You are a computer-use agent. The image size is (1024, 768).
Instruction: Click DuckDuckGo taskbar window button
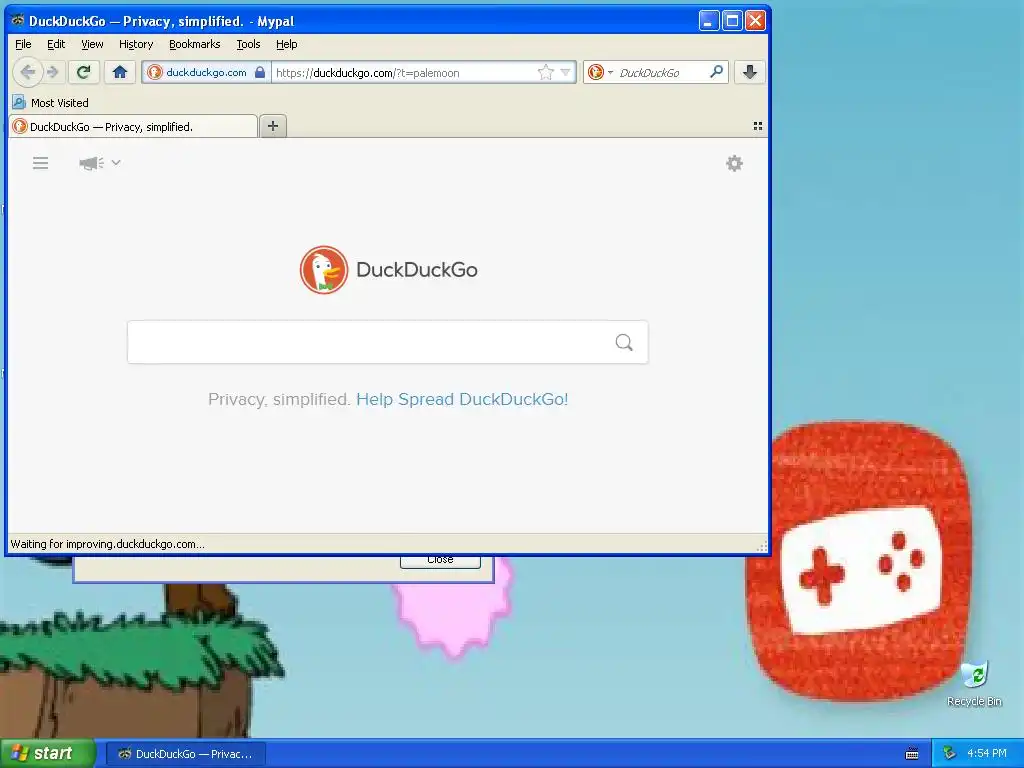tap(185, 754)
